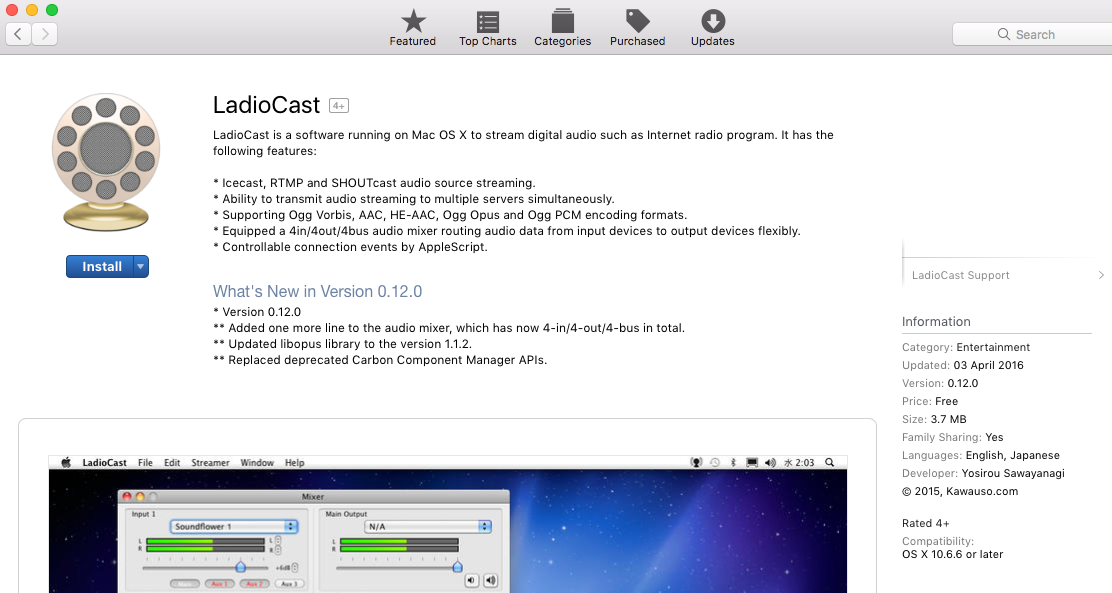
Task: Open the dropdown arrow beside Install
Action: (x=141, y=267)
